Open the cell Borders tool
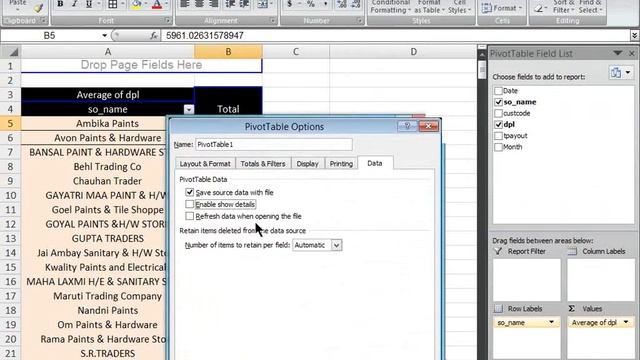640x360 pixels. coord(113,4)
